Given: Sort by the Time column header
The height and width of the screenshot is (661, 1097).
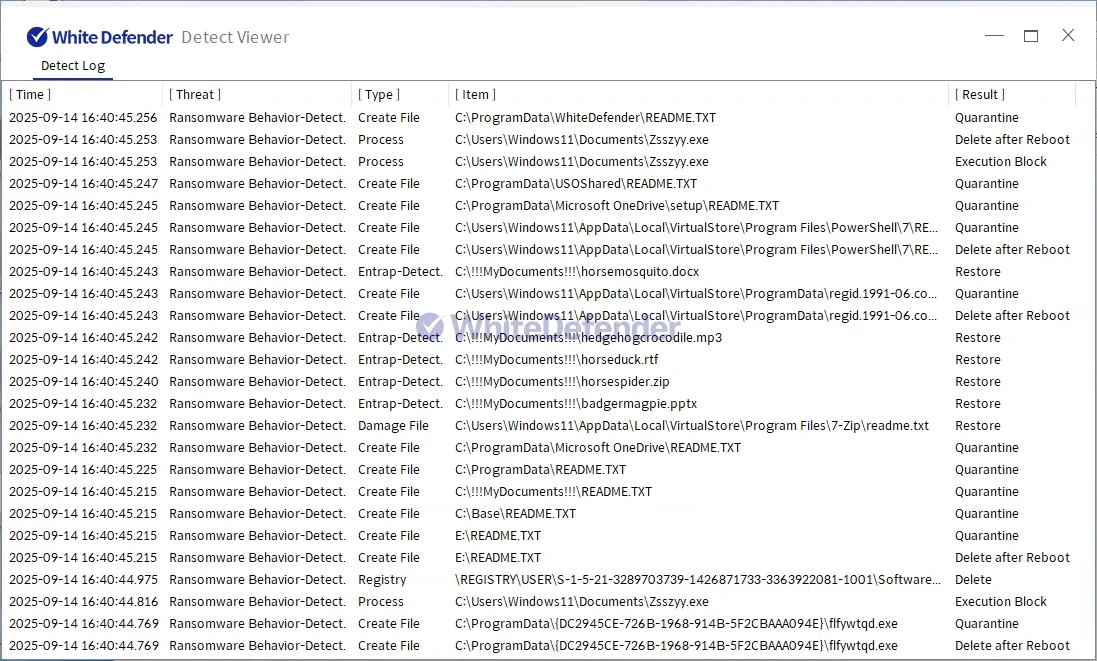Looking at the screenshot, I should pyautogui.click(x=30, y=95).
